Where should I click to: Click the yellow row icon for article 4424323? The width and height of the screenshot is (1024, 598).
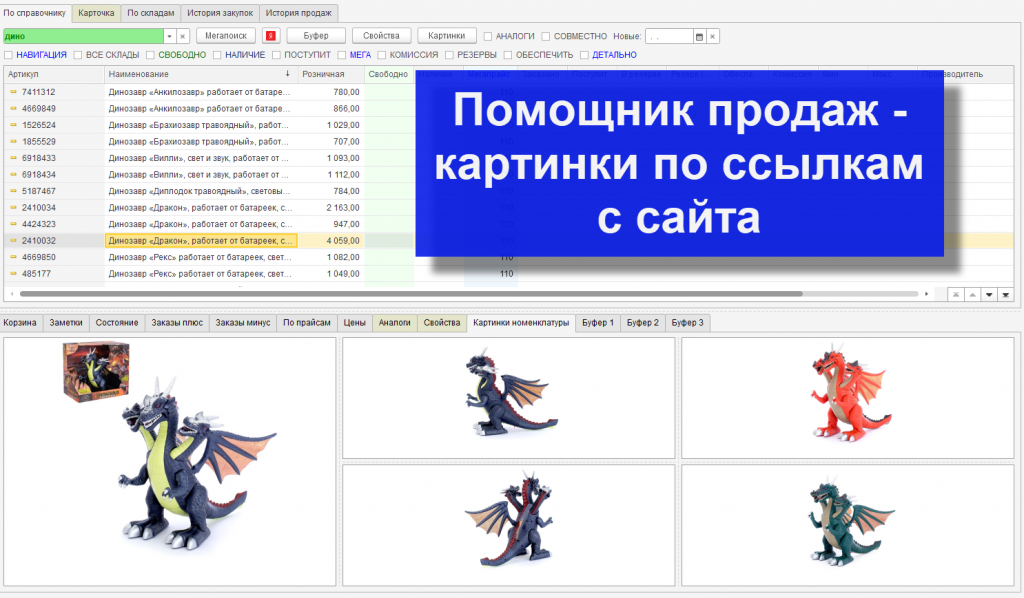tap(13, 224)
